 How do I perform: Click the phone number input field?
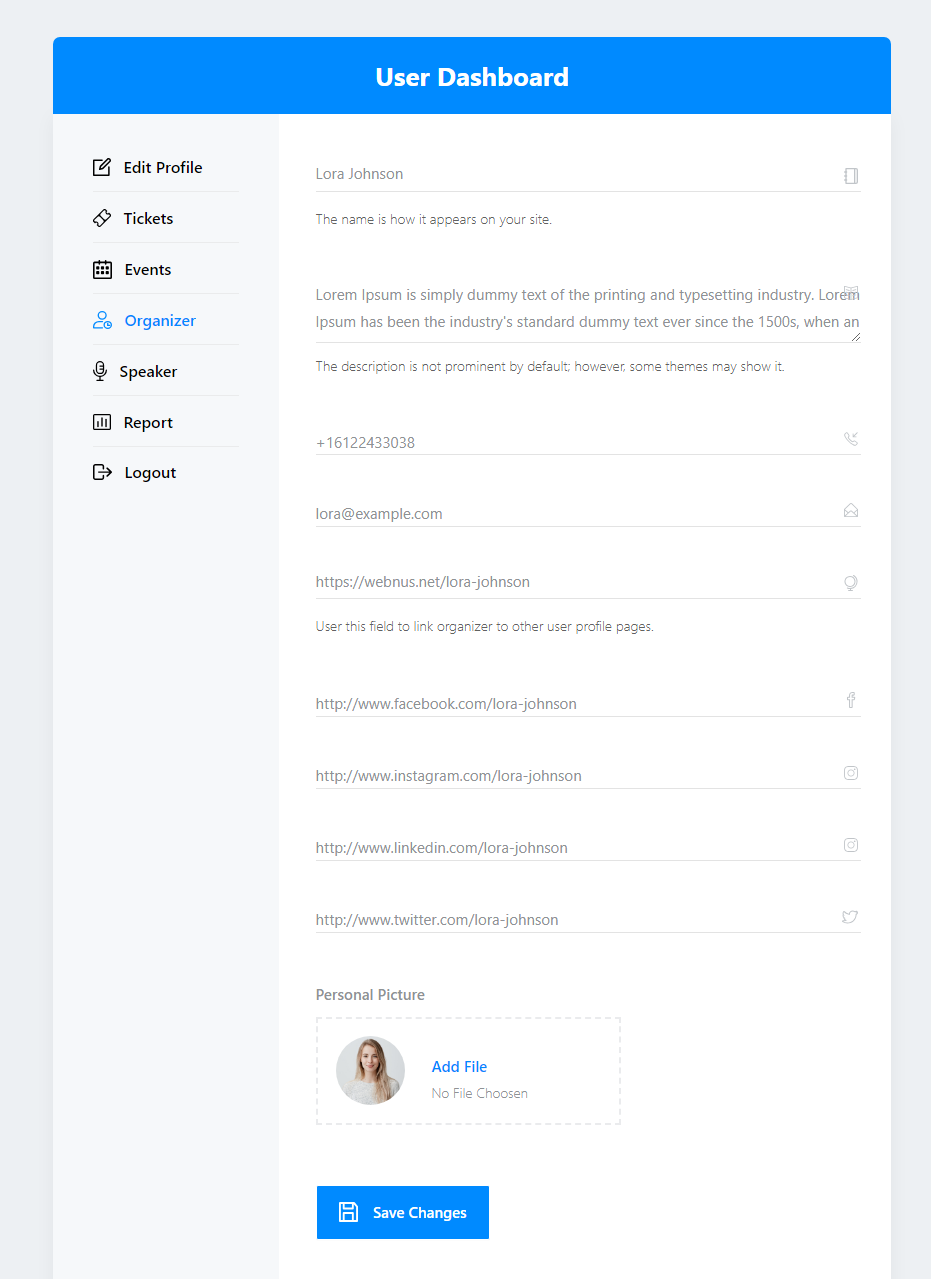click(x=575, y=442)
